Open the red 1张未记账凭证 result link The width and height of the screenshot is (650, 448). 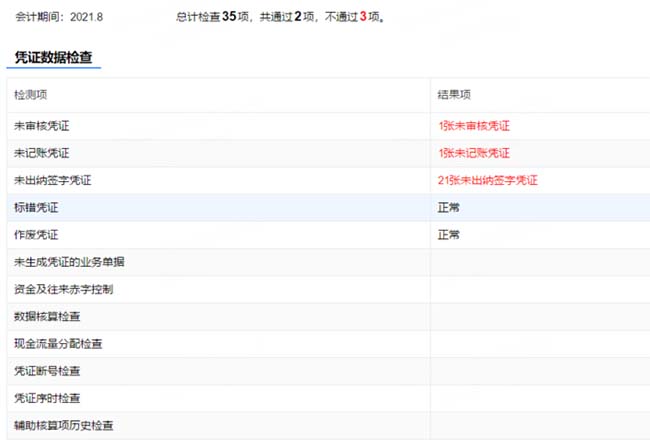tap(474, 153)
